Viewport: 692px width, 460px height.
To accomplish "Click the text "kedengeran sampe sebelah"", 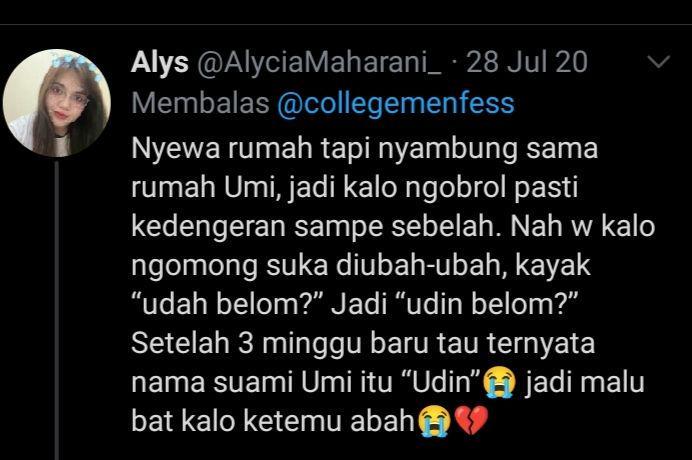I will click(316, 227).
